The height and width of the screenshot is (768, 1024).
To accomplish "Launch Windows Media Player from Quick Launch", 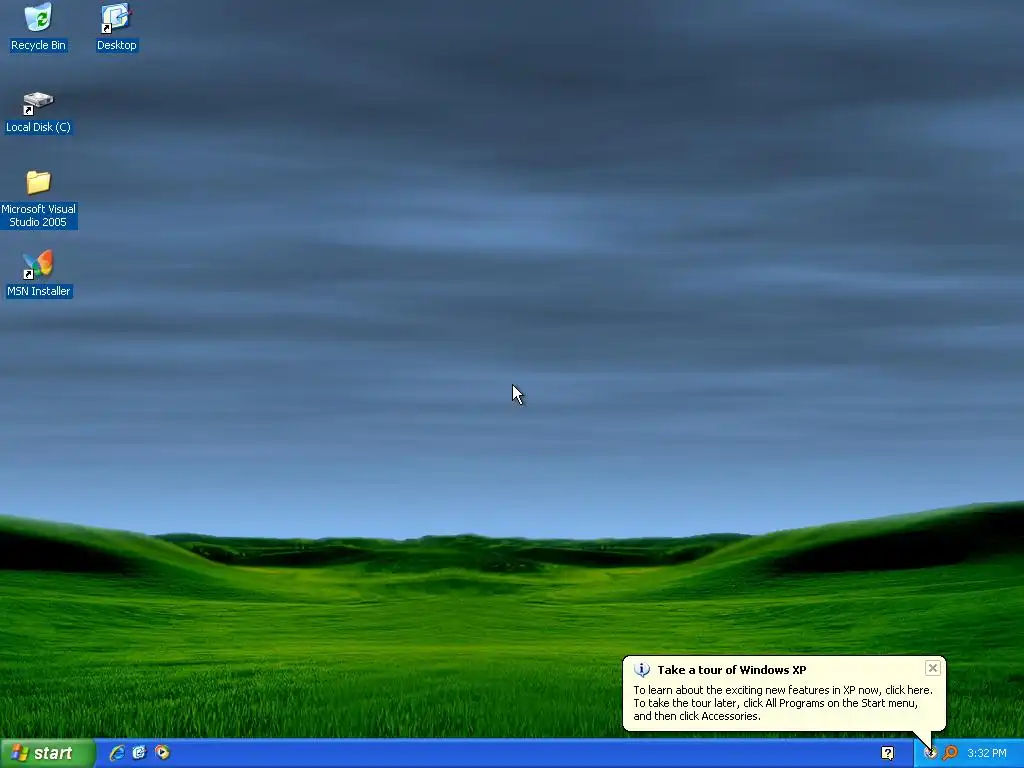I will click(x=162, y=753).
